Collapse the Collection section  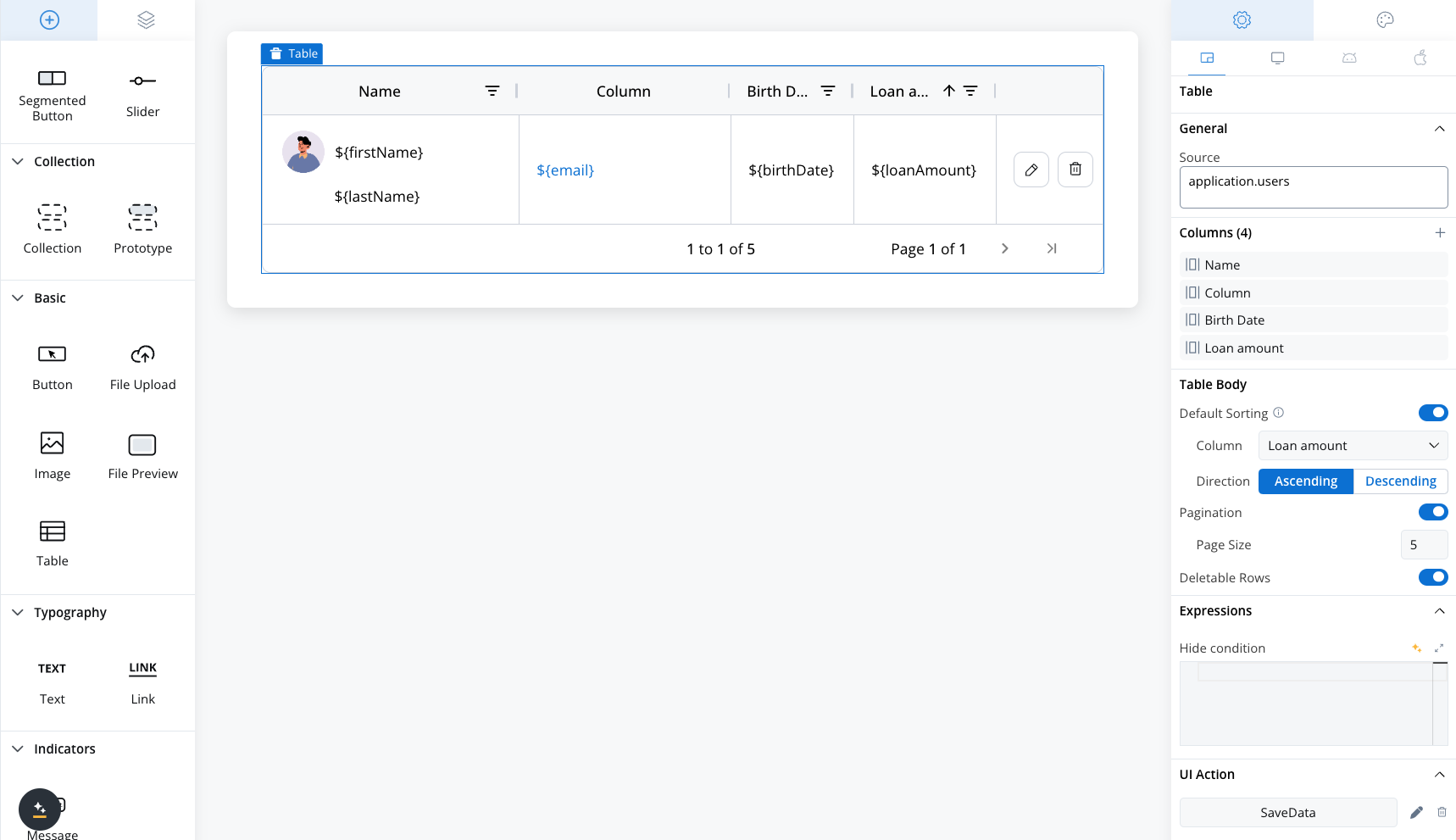click(x=18, y=161)
